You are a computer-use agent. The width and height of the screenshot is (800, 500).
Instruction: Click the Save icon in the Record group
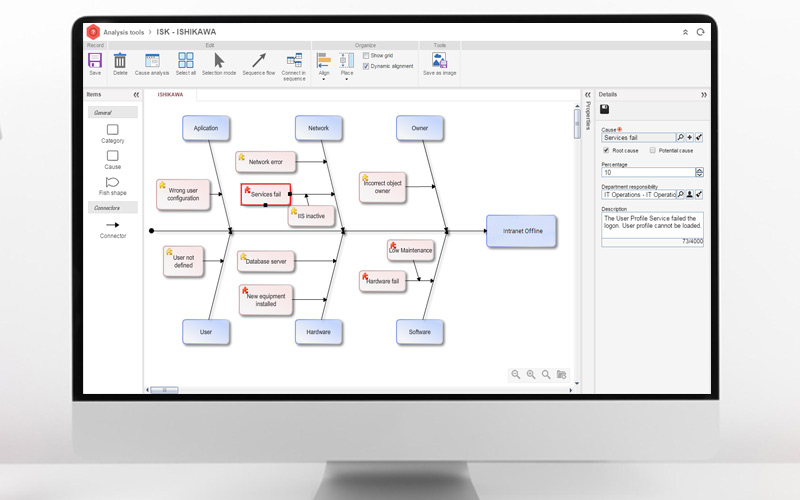95,60
